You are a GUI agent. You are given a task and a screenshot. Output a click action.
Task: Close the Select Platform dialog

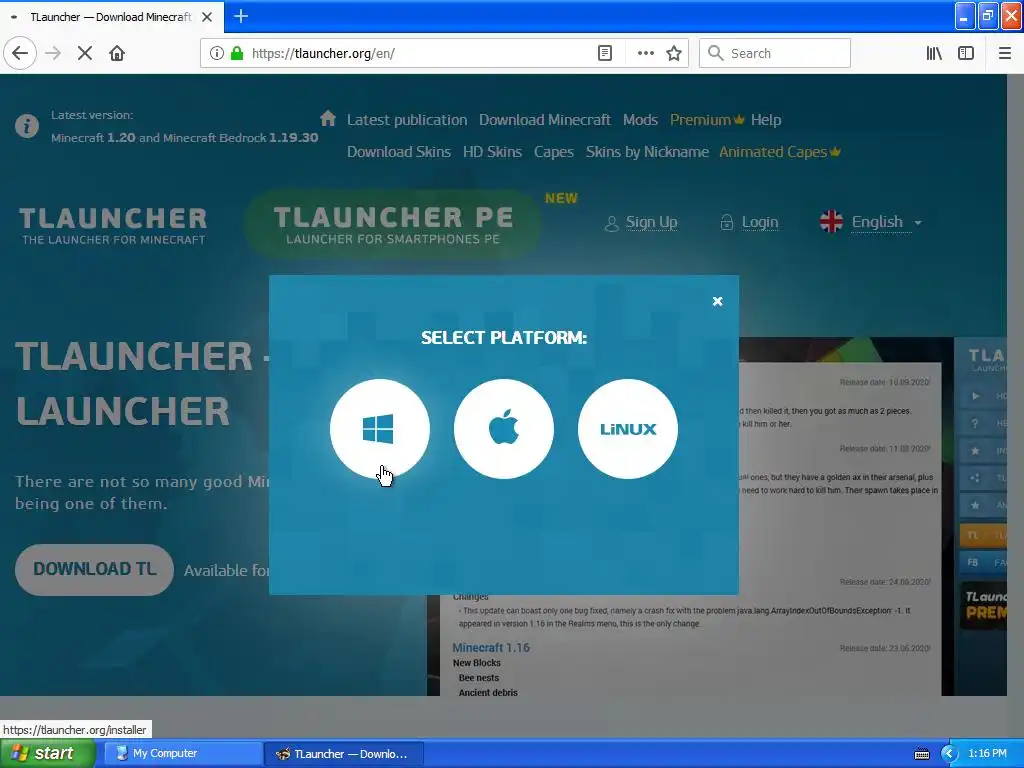[x=717, y=301]
